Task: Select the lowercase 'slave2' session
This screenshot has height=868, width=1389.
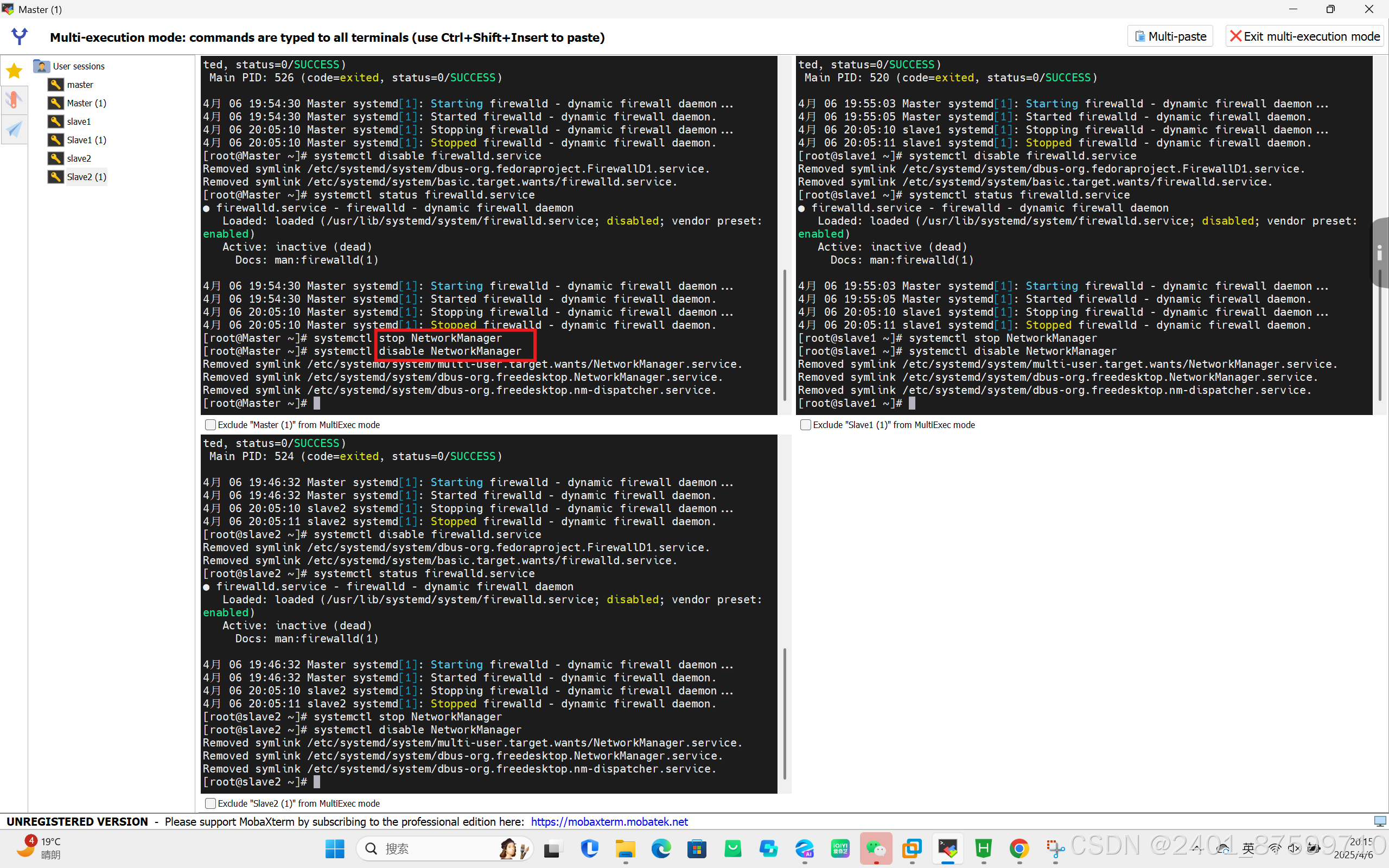Action: pos(70,158)
